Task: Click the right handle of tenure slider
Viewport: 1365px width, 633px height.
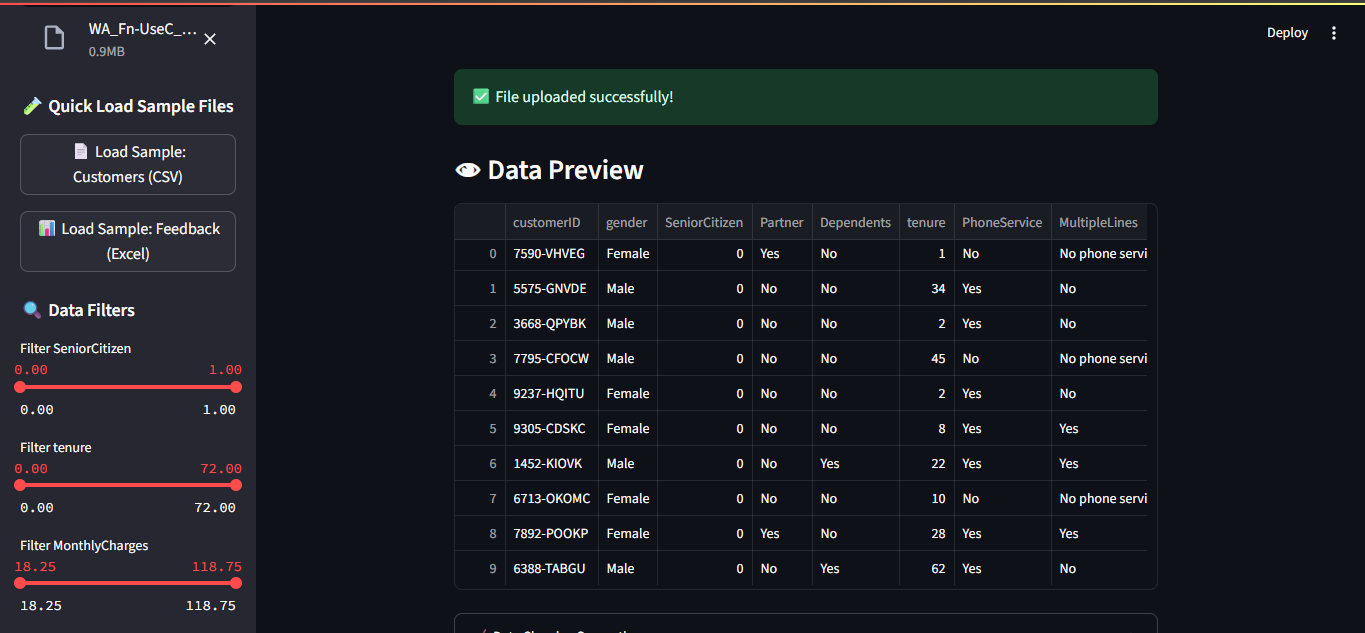Action: point(236,485)
